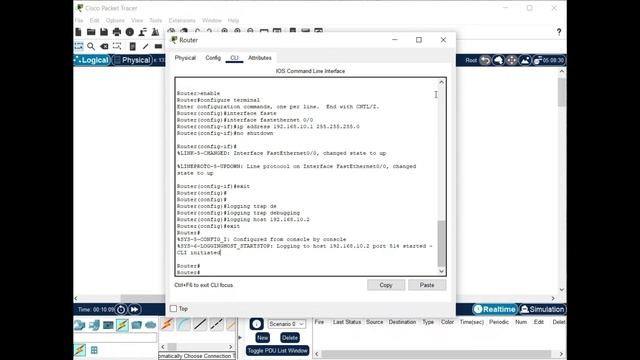Click the Environment time 05:08:30 button

coord(549,60)
